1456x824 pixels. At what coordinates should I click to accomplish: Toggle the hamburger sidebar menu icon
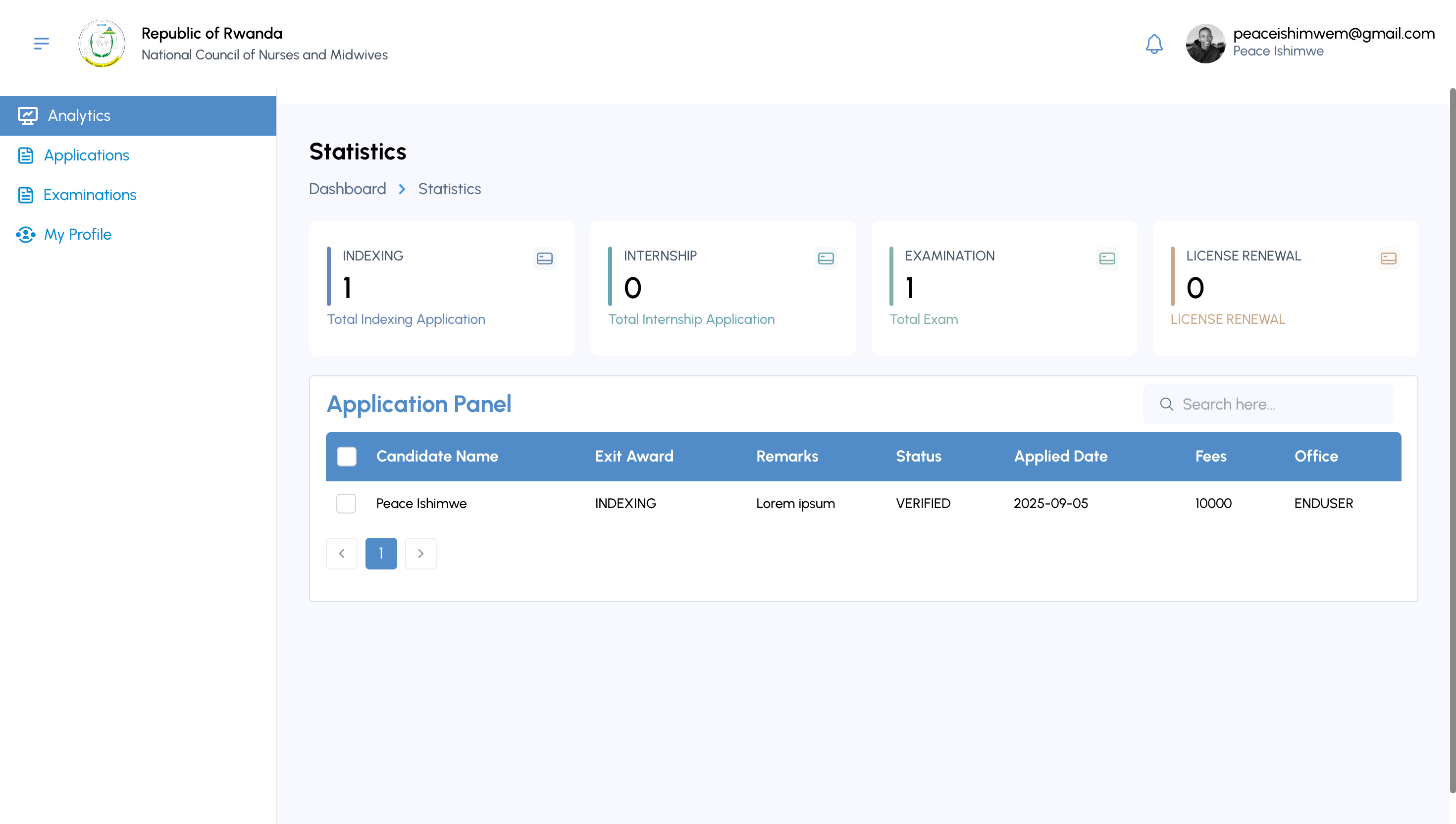pos(41,44)
